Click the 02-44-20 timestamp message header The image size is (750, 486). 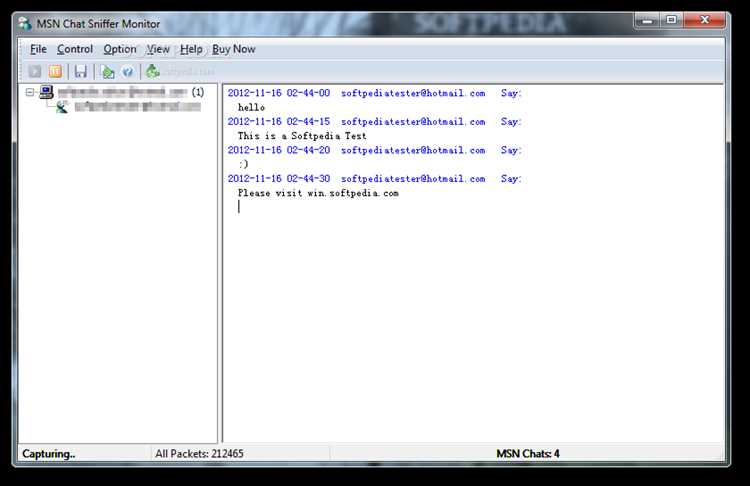[x=375, y=150]
